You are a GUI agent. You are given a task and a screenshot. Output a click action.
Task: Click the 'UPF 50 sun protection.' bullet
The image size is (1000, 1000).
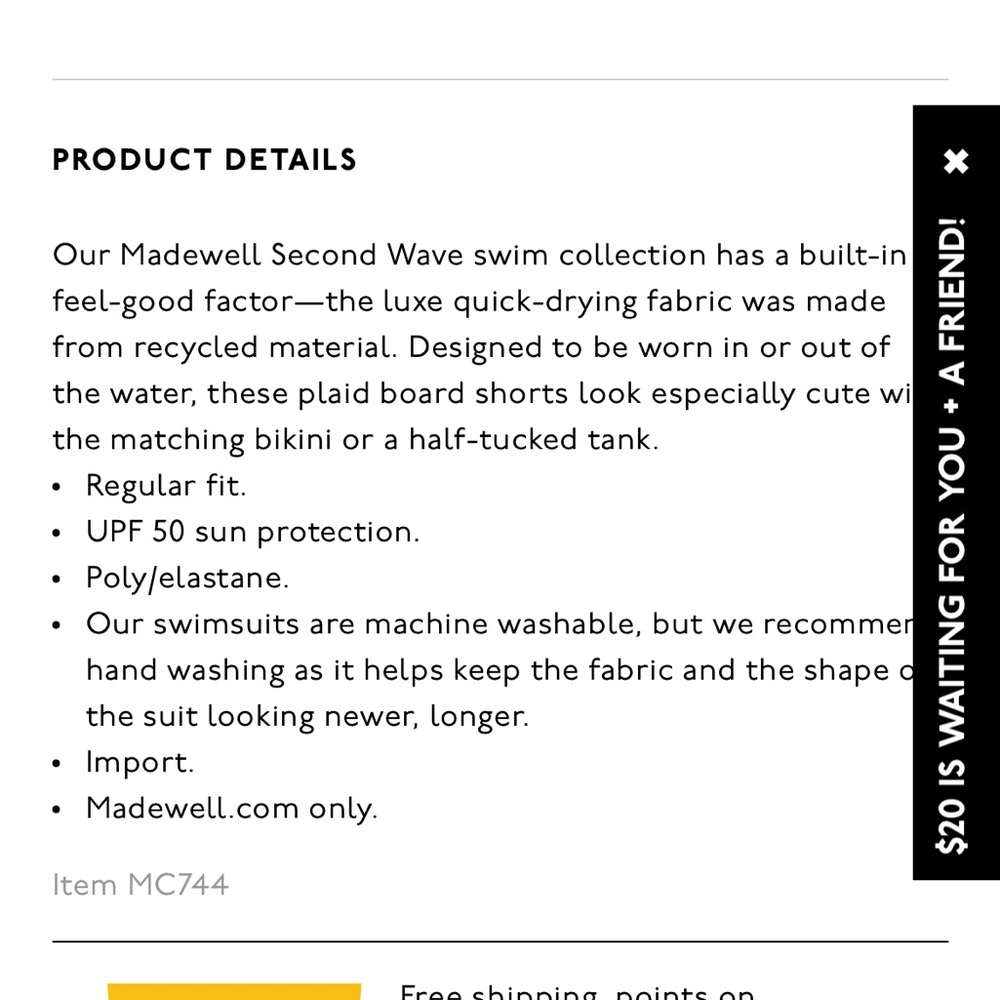click(253, 531)
